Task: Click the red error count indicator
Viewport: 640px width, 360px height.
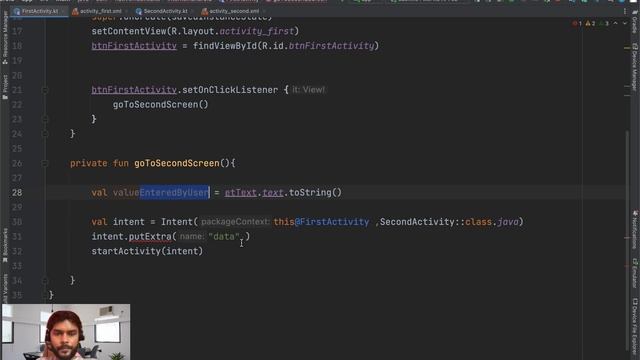Action: coord(577,24)
